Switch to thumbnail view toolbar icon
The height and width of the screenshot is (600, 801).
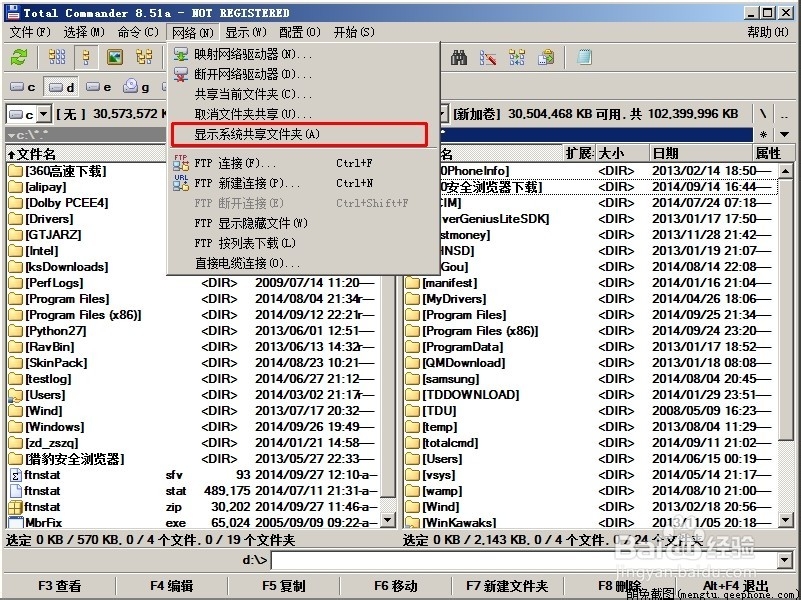coord(114,57)
